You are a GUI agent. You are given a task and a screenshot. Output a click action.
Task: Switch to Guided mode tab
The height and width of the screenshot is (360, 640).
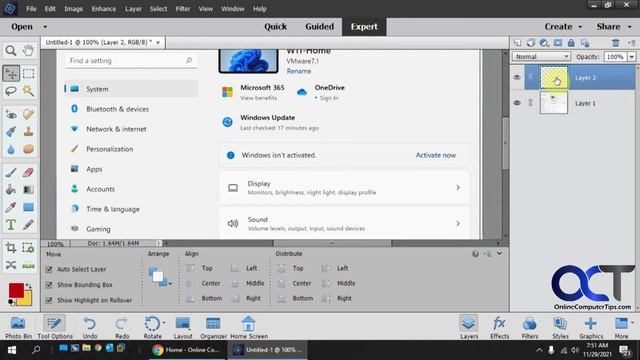tap(320, 27)
